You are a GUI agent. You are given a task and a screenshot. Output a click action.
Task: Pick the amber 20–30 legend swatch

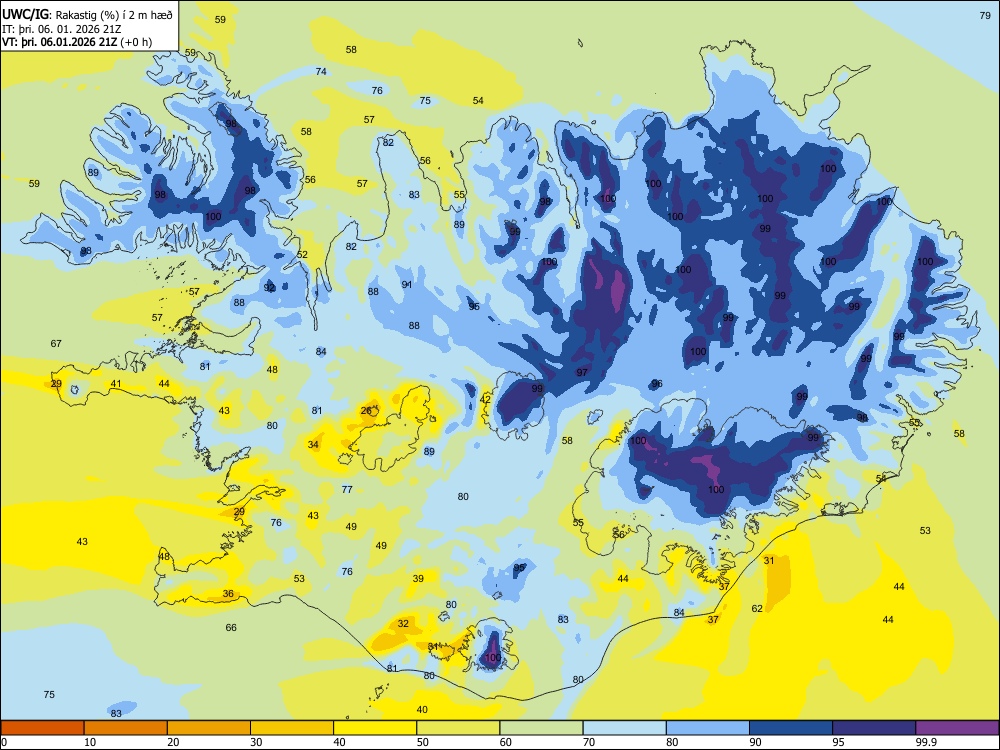[x=209, y=728]
